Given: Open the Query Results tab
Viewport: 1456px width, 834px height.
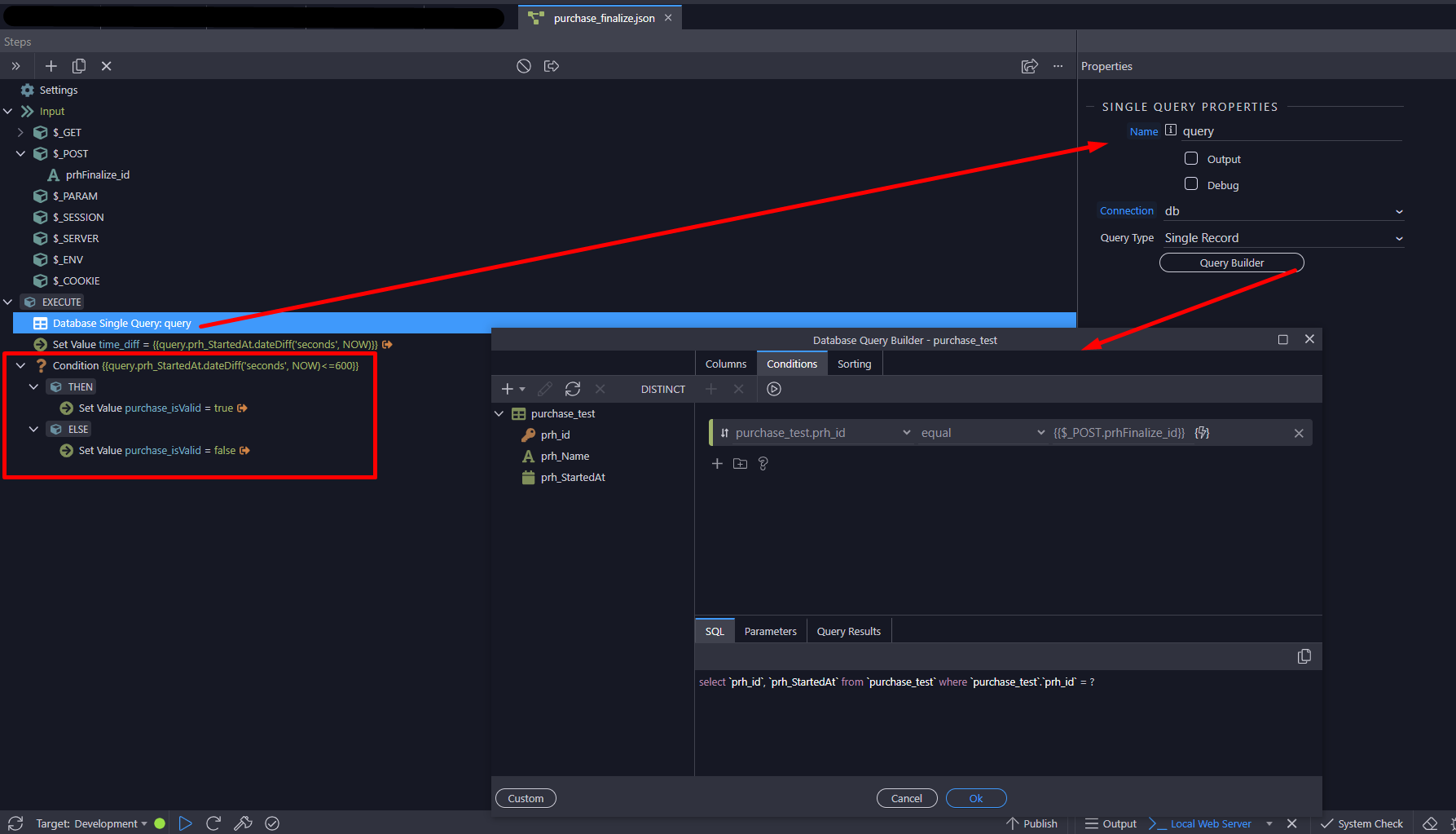Looking at the screenshot, I should [x=848, y=631].
